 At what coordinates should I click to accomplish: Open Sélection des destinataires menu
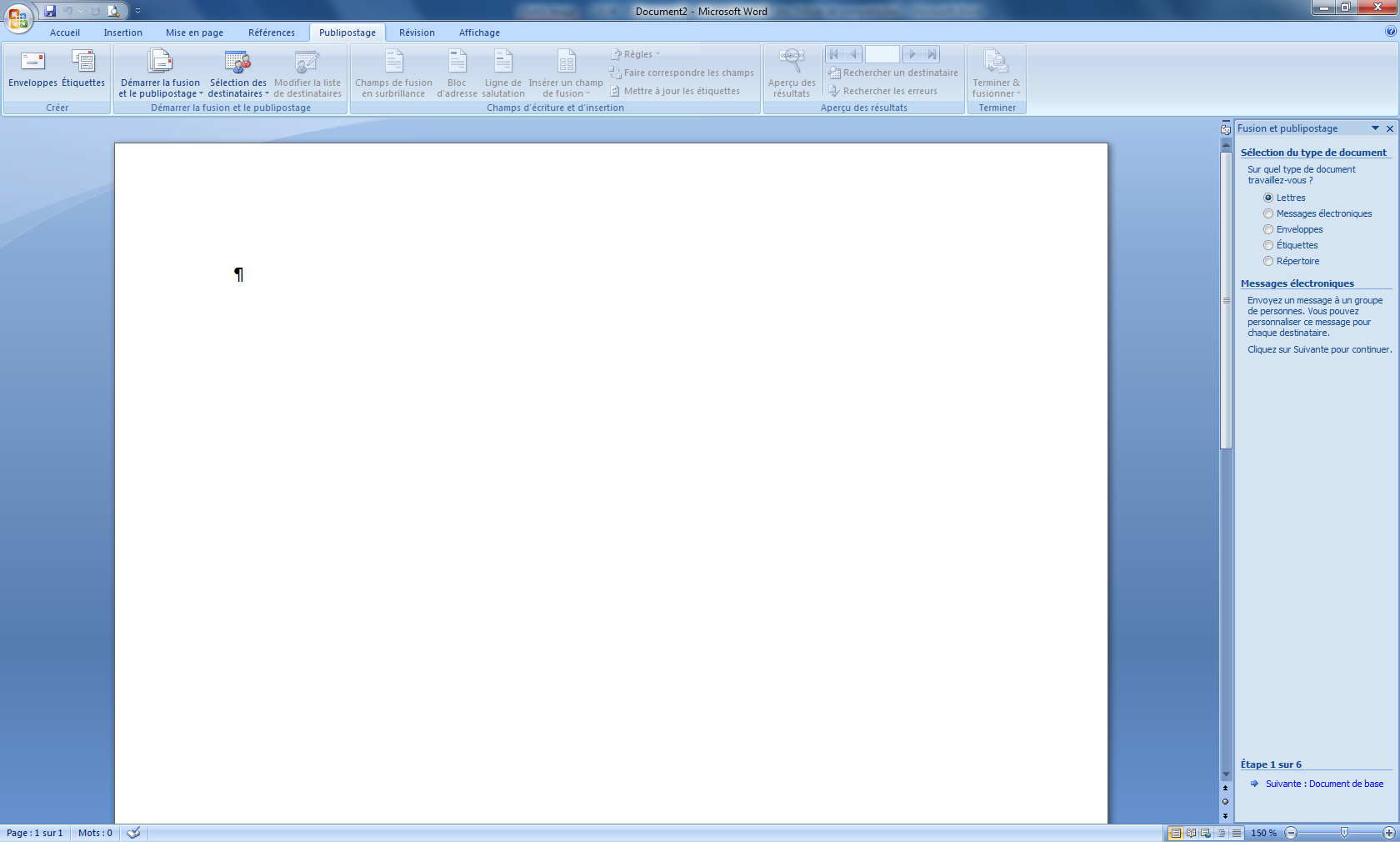(x=238, y=73)
